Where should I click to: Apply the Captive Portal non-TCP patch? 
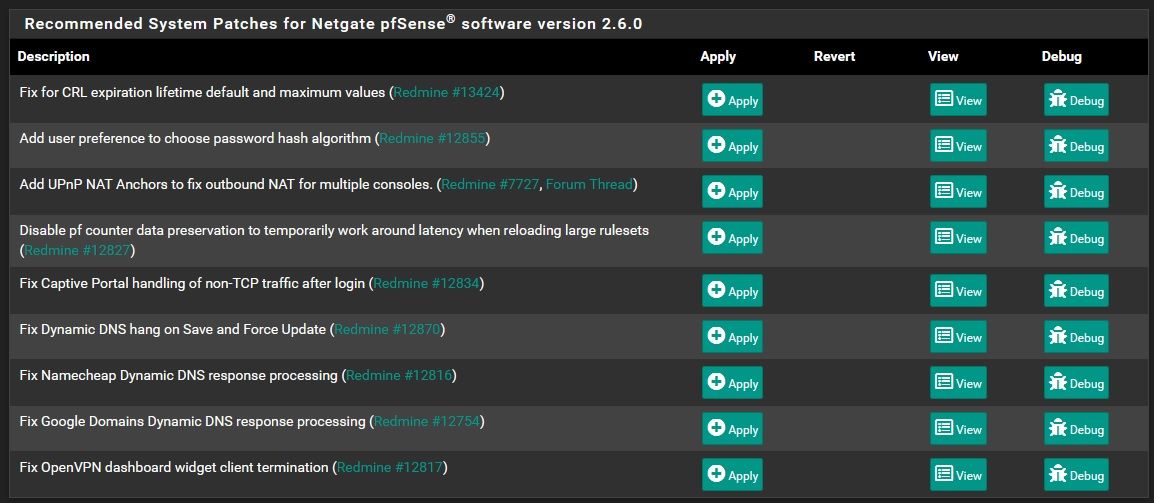[x=732, y=291]
